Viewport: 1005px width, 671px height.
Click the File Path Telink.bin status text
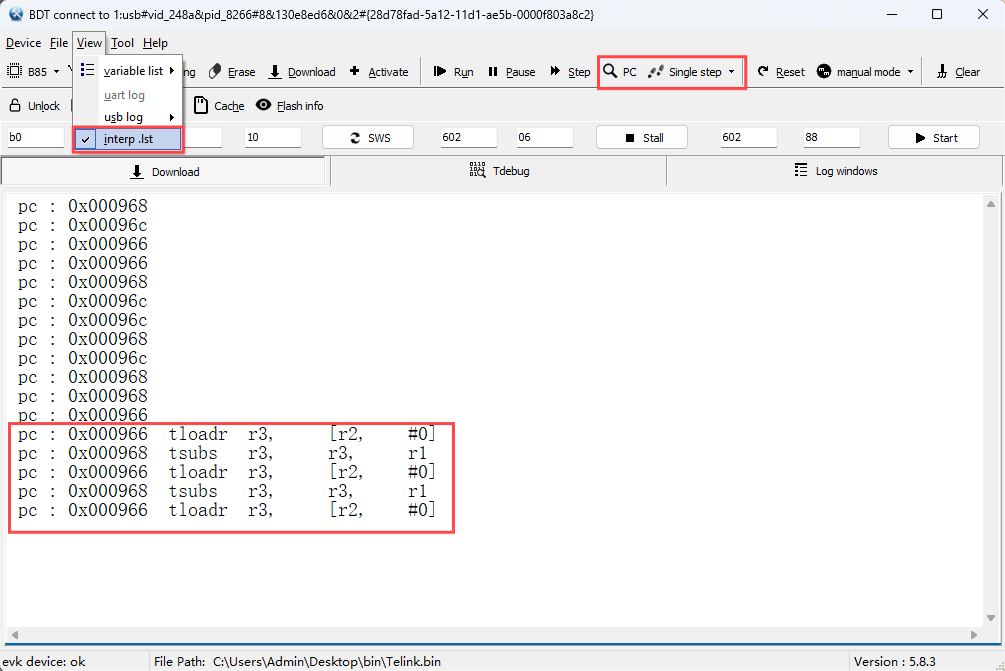(x=297, y=661)
